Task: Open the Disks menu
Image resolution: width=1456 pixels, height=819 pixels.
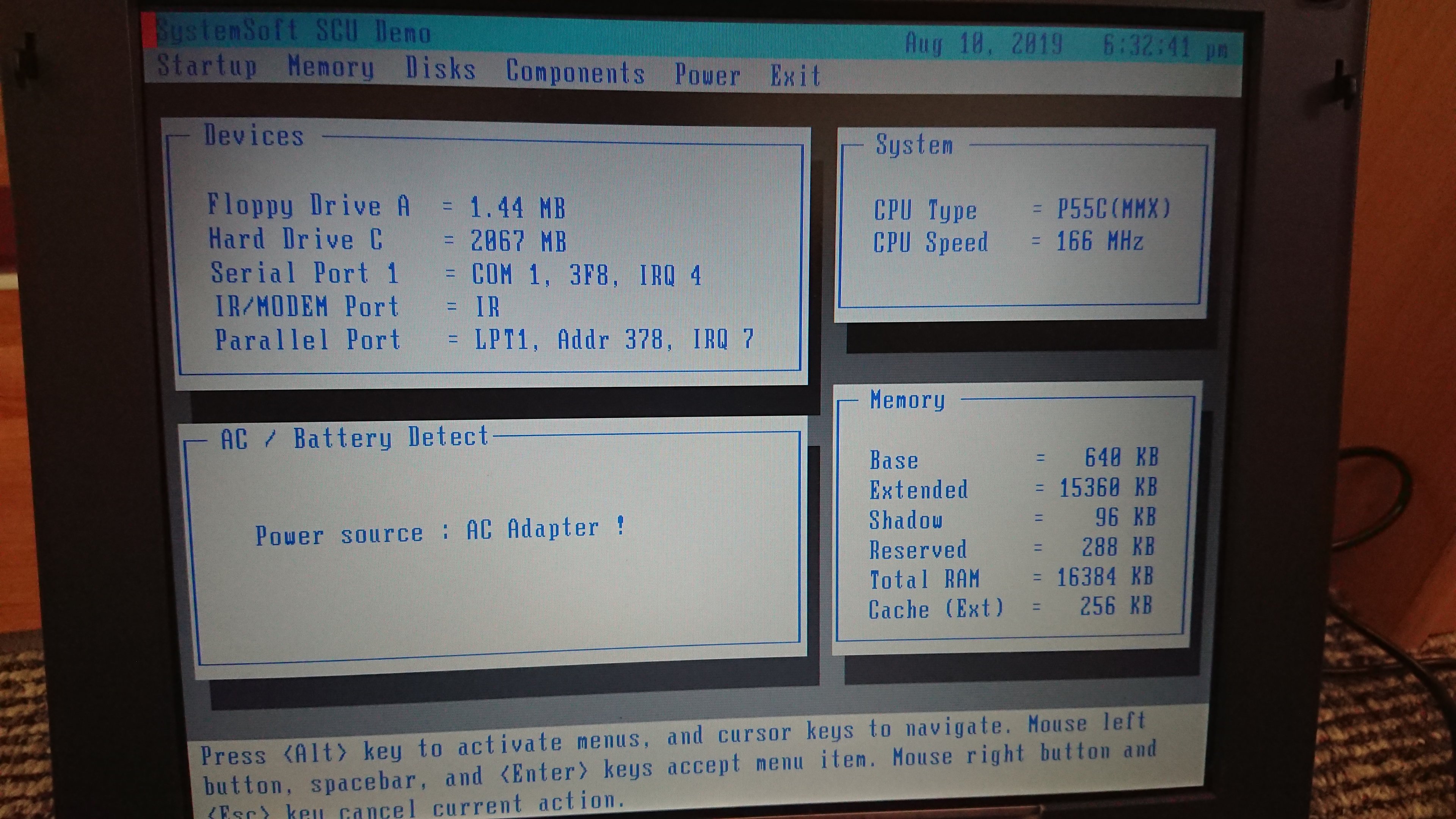Action: click(x=440, y=69)
